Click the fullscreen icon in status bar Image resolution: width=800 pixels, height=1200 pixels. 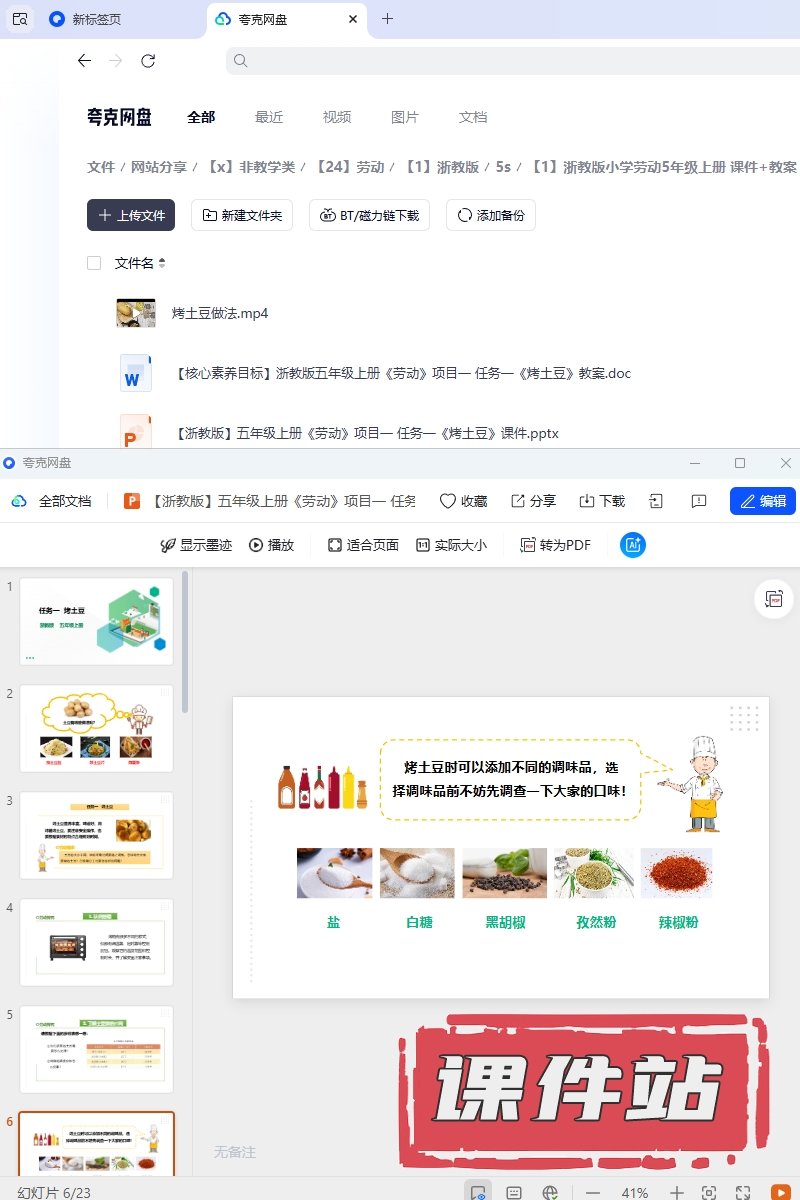743,1192
